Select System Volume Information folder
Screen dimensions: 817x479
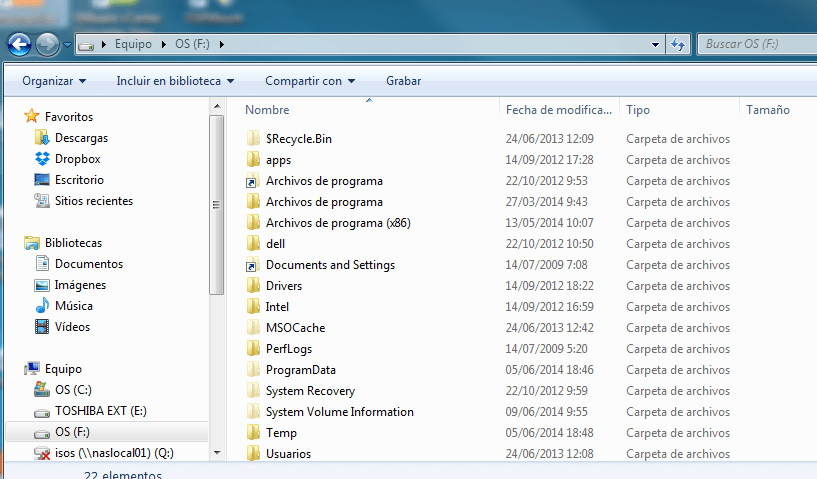pos(340,412)
